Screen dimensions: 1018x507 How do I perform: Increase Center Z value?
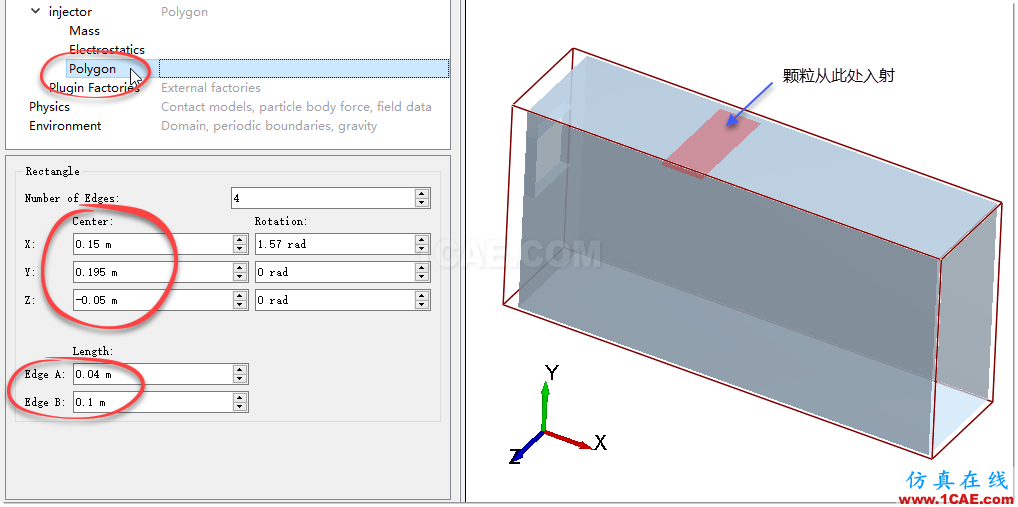(240, 295)
